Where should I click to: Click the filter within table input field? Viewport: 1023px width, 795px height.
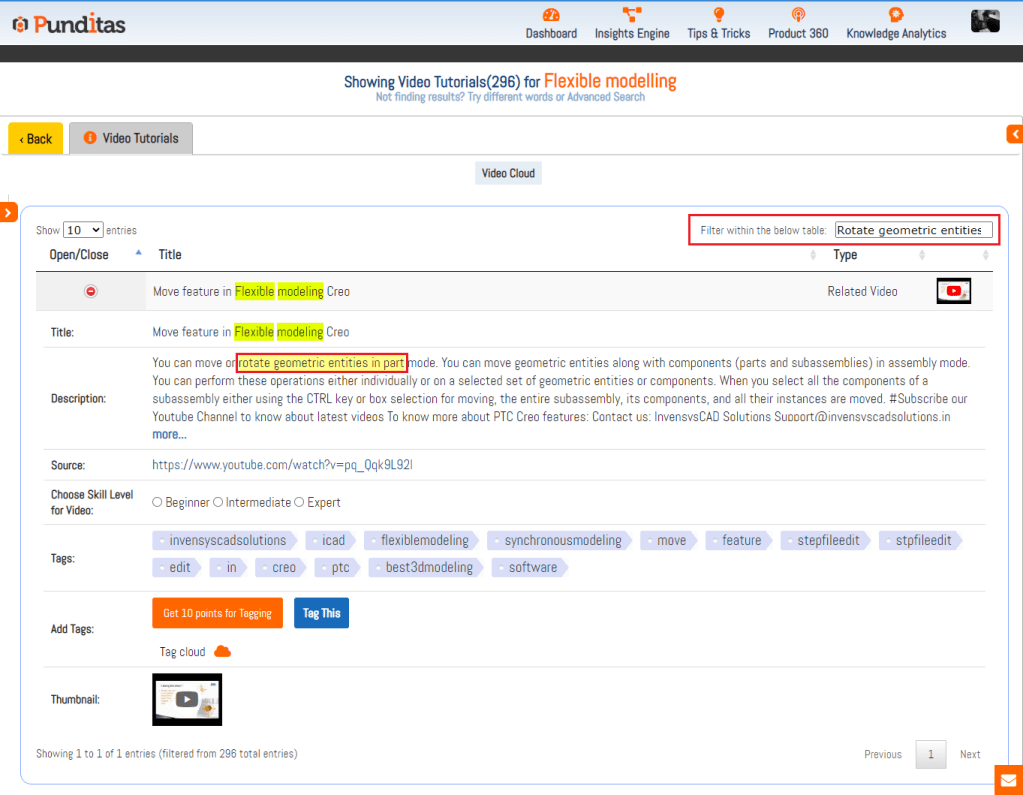(x=914, y=230)
